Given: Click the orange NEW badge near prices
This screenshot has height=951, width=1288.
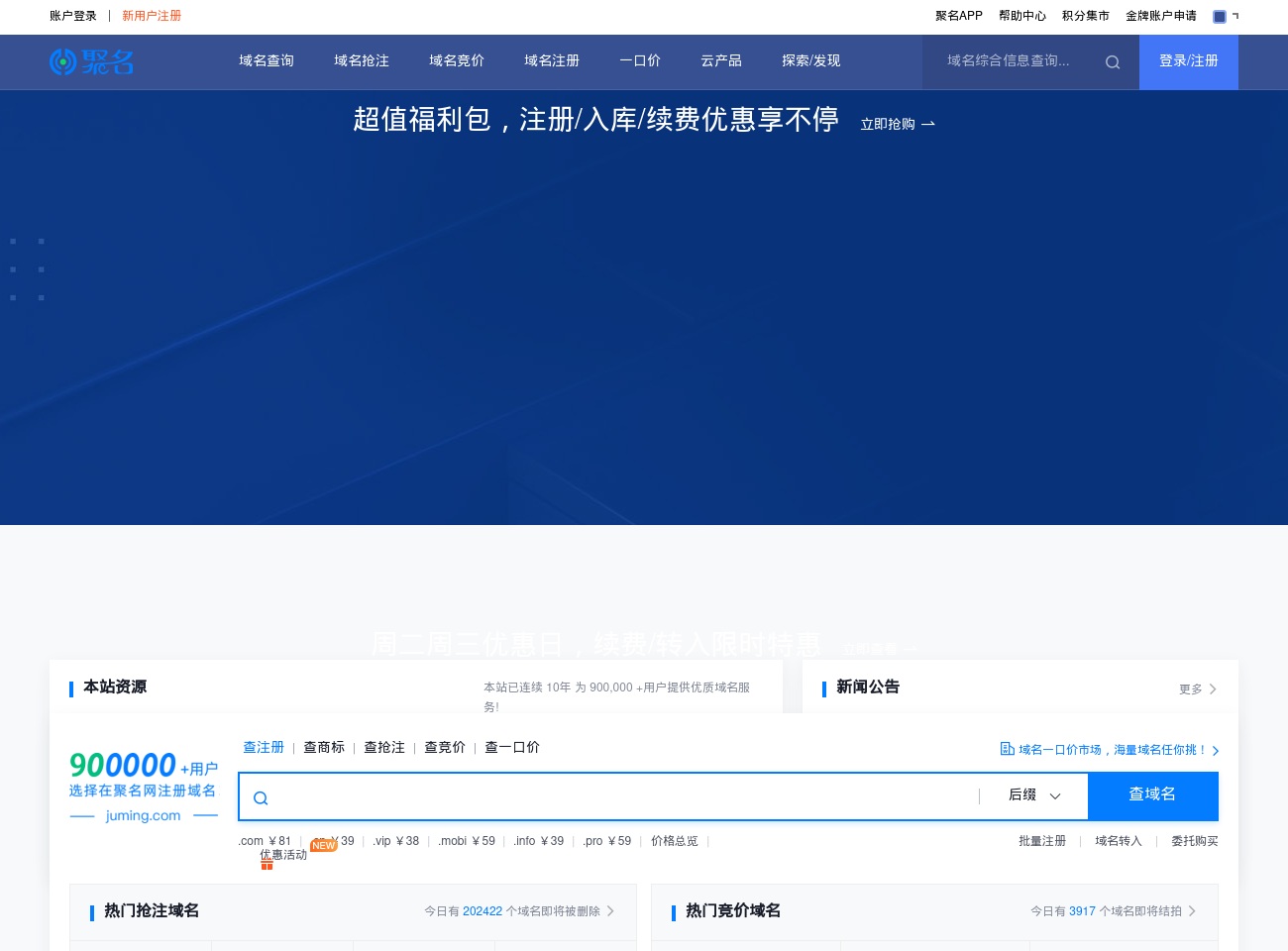Looking at the screenshot, I should coord(323,845).
